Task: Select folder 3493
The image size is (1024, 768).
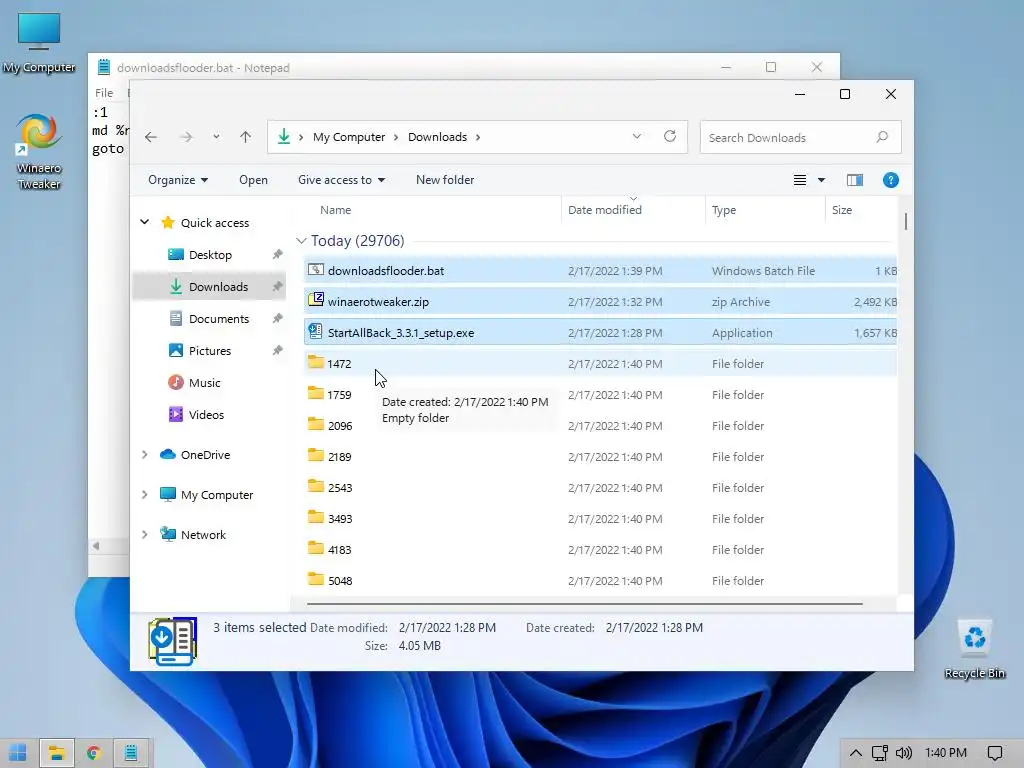Action: [600, 519]
